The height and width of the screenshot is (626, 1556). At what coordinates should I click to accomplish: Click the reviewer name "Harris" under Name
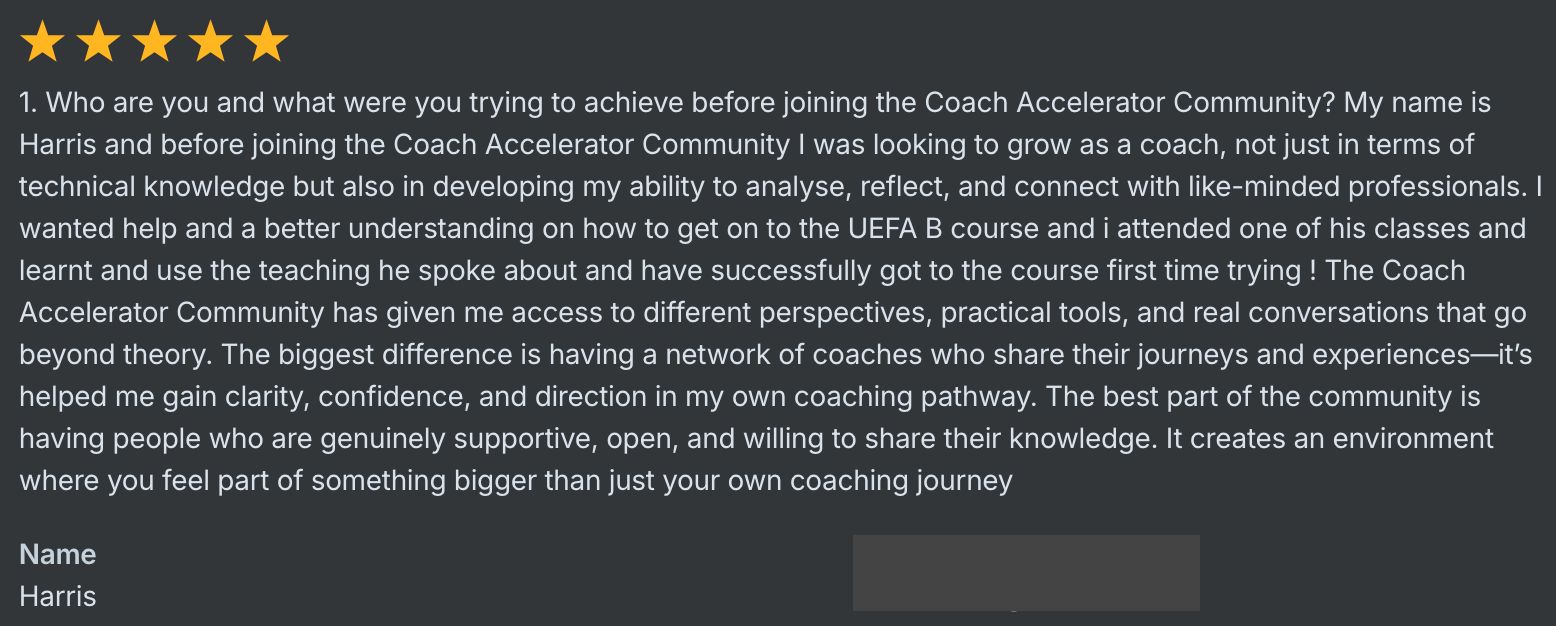tap(58, 597)
